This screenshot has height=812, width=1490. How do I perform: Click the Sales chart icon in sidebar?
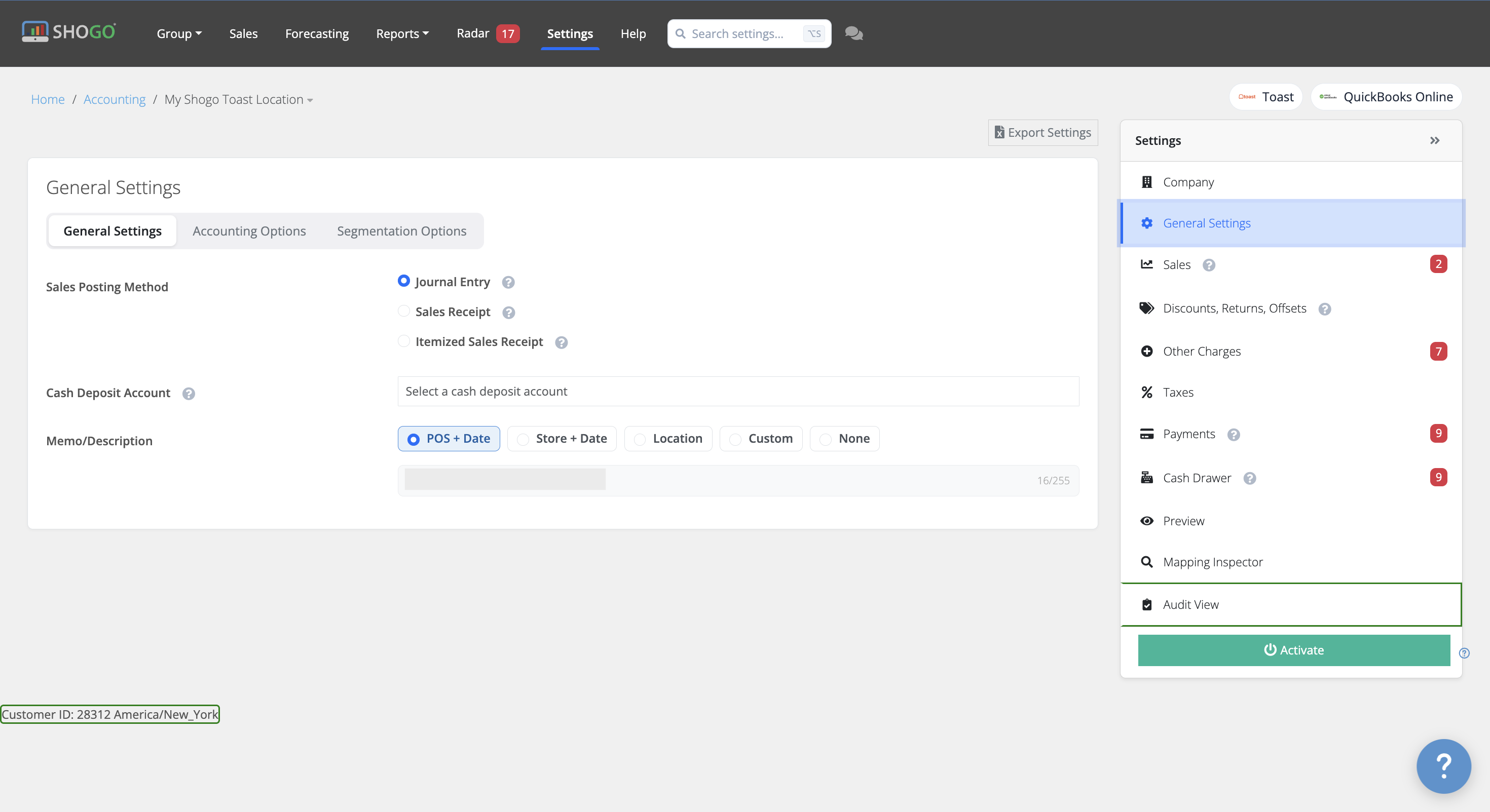click(x=1146, y=264)
